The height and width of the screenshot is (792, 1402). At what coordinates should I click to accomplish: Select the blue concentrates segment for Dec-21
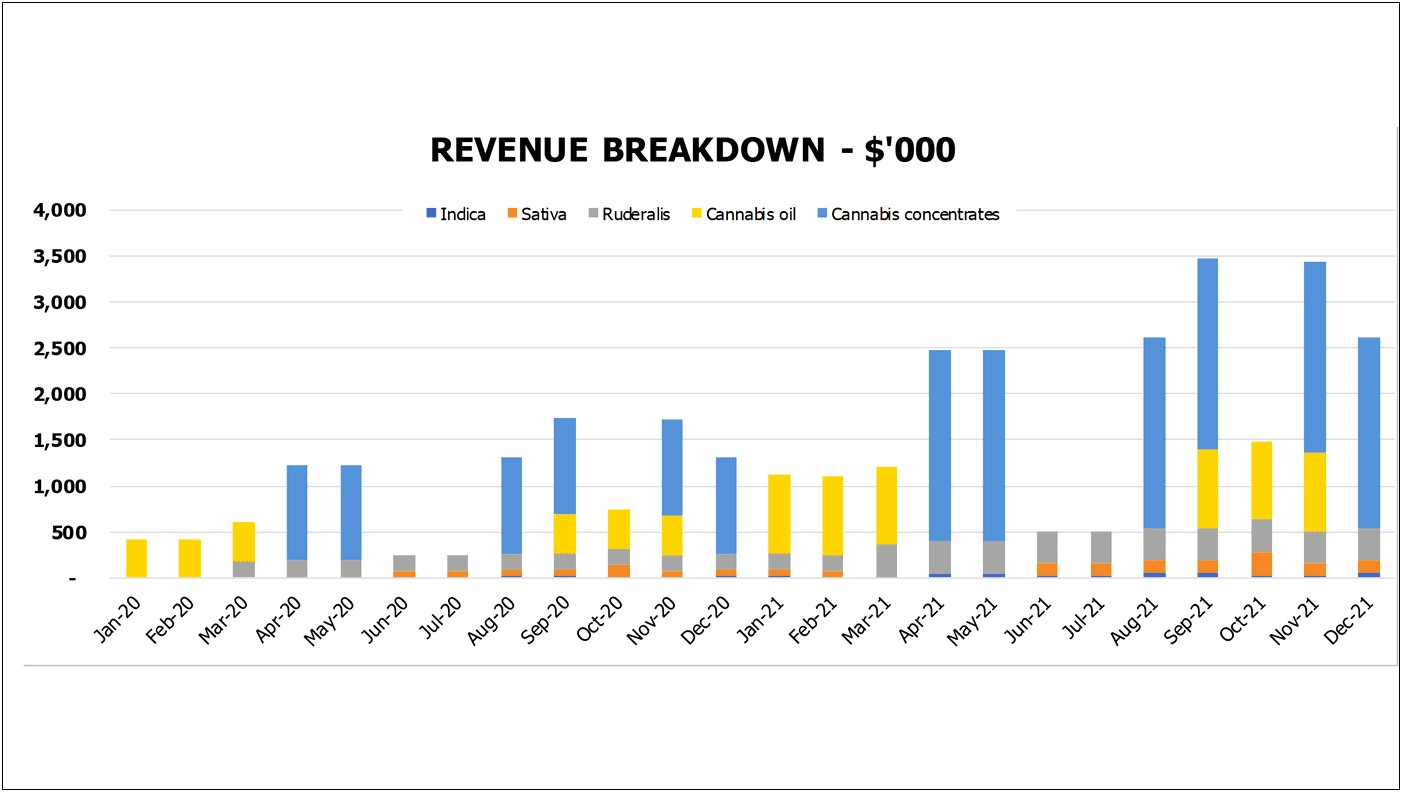click(x=1368, y=433)
